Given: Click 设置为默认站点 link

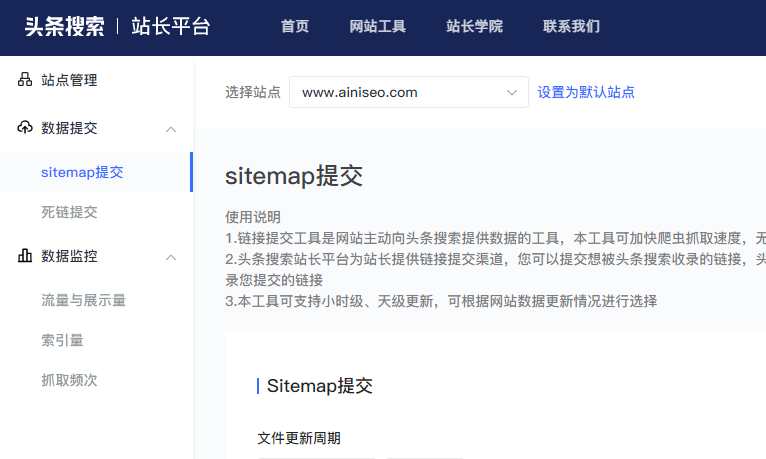Looking at the screenshot, I should coord(586,92).
